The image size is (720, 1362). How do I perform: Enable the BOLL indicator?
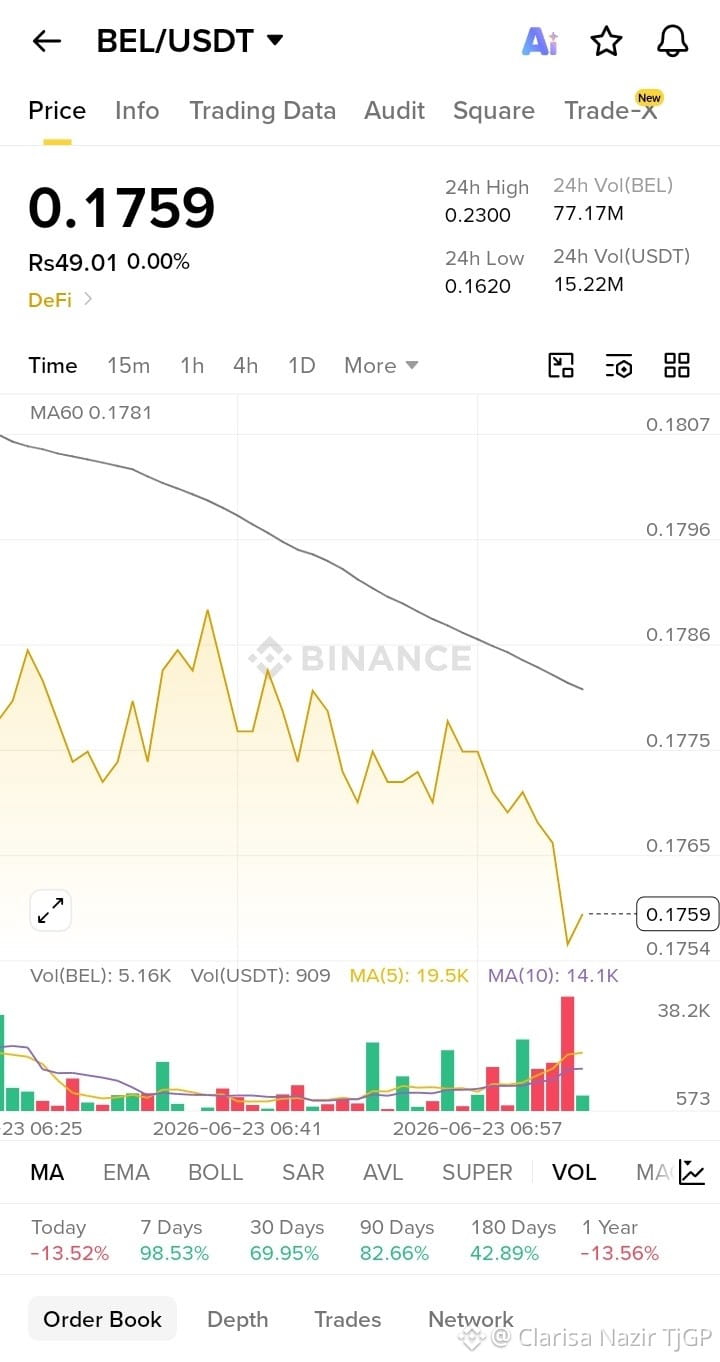(x=216, y=1172)
